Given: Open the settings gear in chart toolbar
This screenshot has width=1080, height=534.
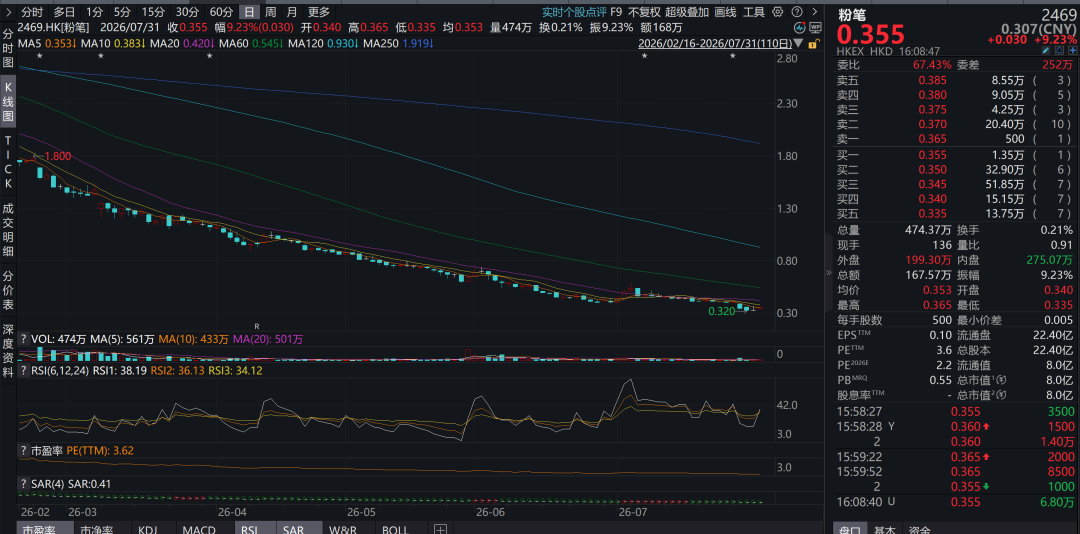Looking at the screenshot, I should point(778,12).
